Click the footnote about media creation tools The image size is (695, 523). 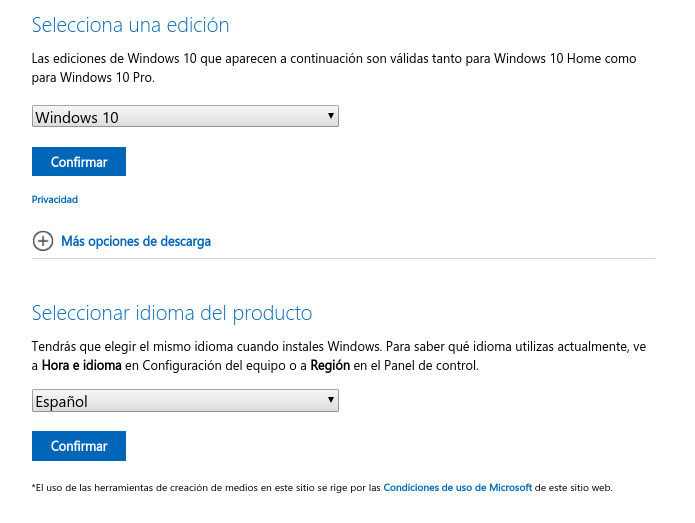pos(322,488)
